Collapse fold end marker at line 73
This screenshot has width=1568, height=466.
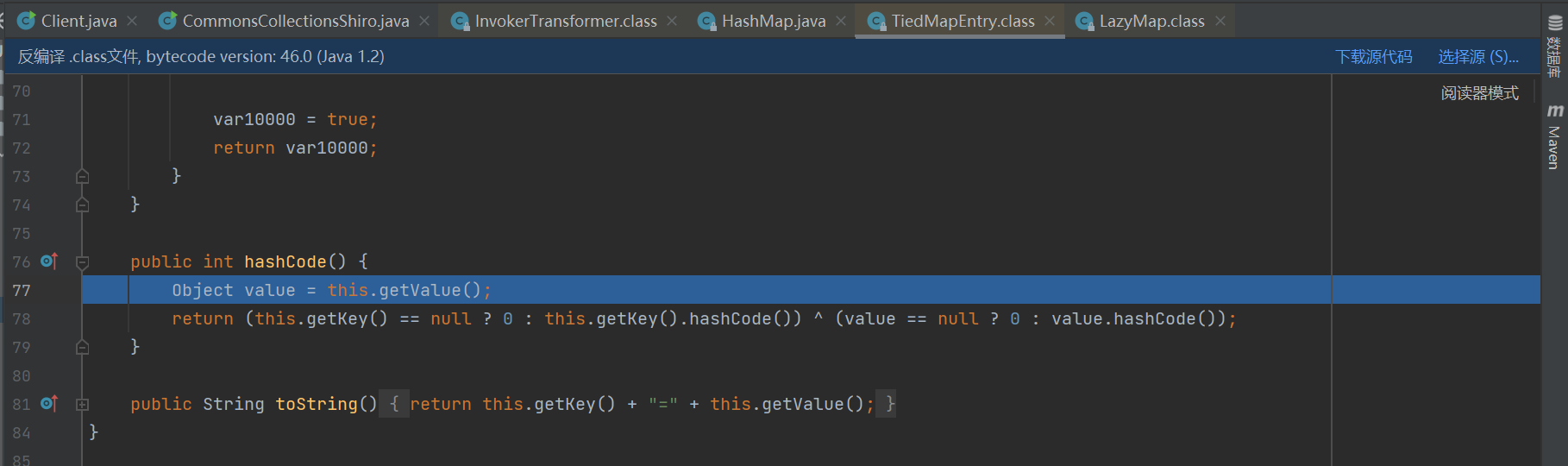(83, 176)
